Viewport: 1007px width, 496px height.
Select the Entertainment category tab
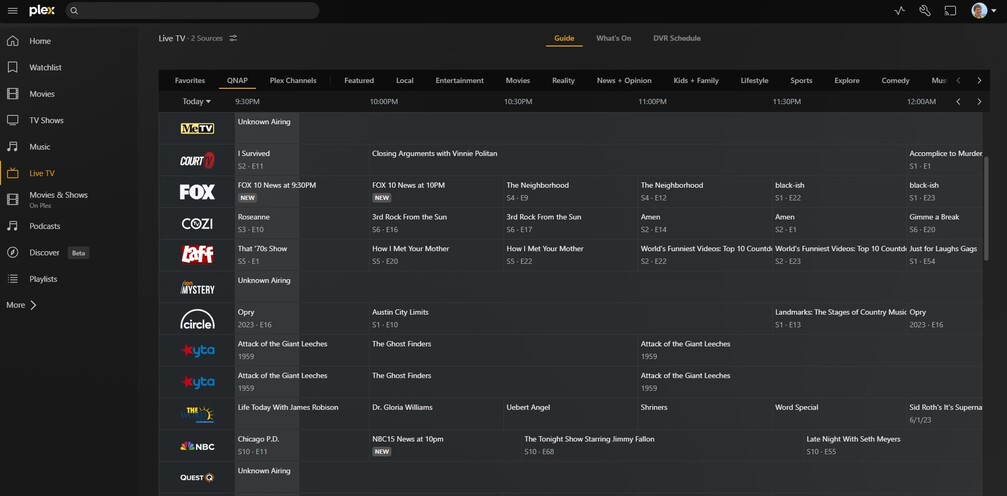(460, 80)
